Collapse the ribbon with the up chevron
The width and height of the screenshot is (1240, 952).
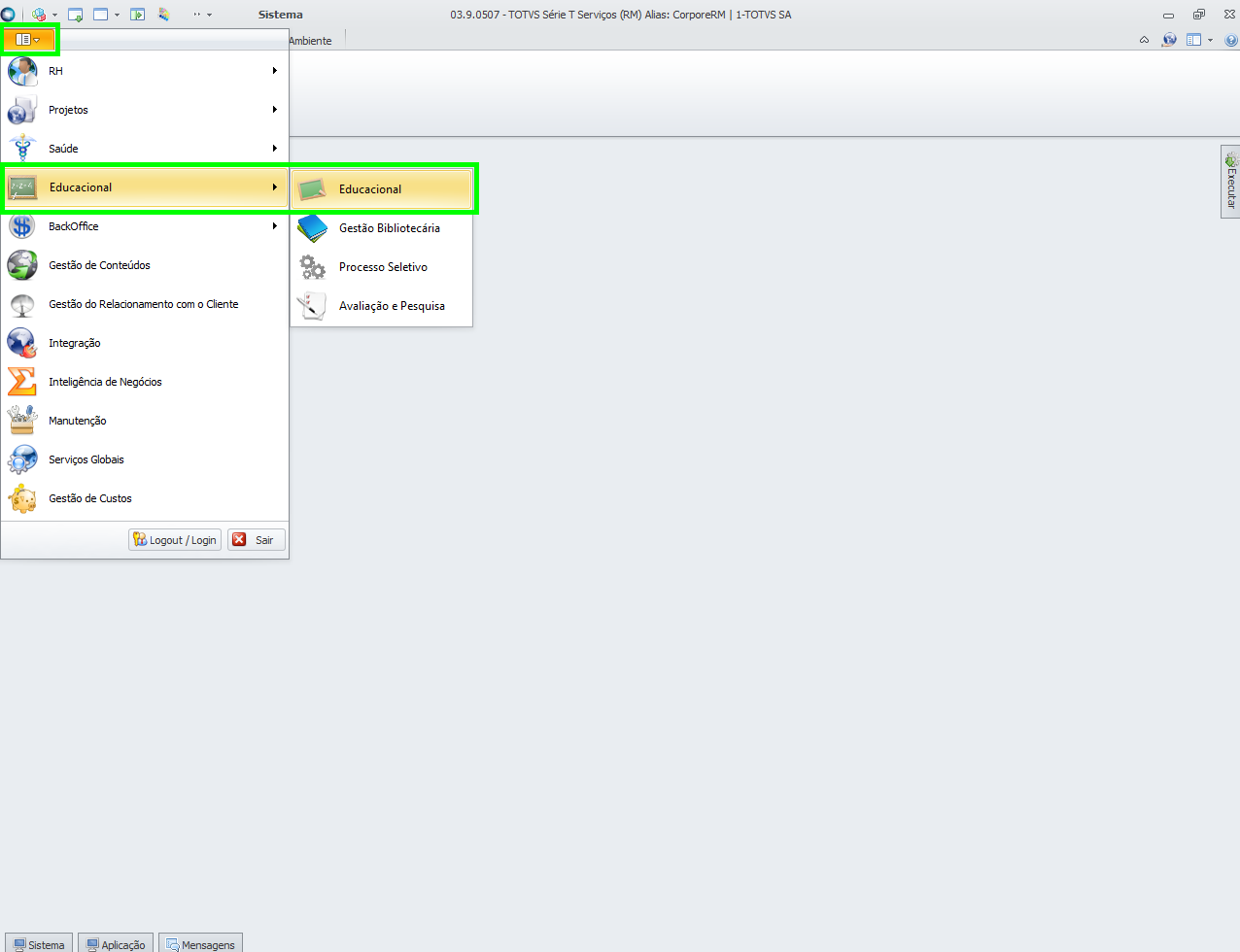click(x=1144, y=40)
